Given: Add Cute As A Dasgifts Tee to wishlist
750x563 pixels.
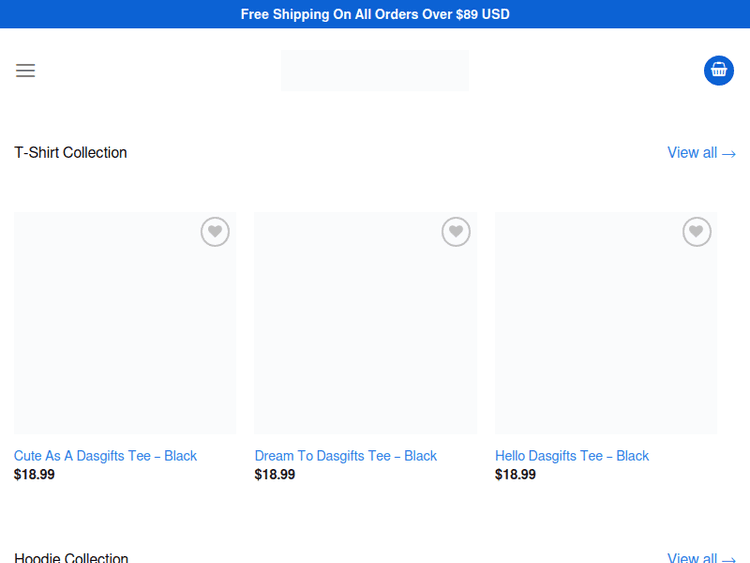Looking at the screenshot, I should click(x=215, y=232).
